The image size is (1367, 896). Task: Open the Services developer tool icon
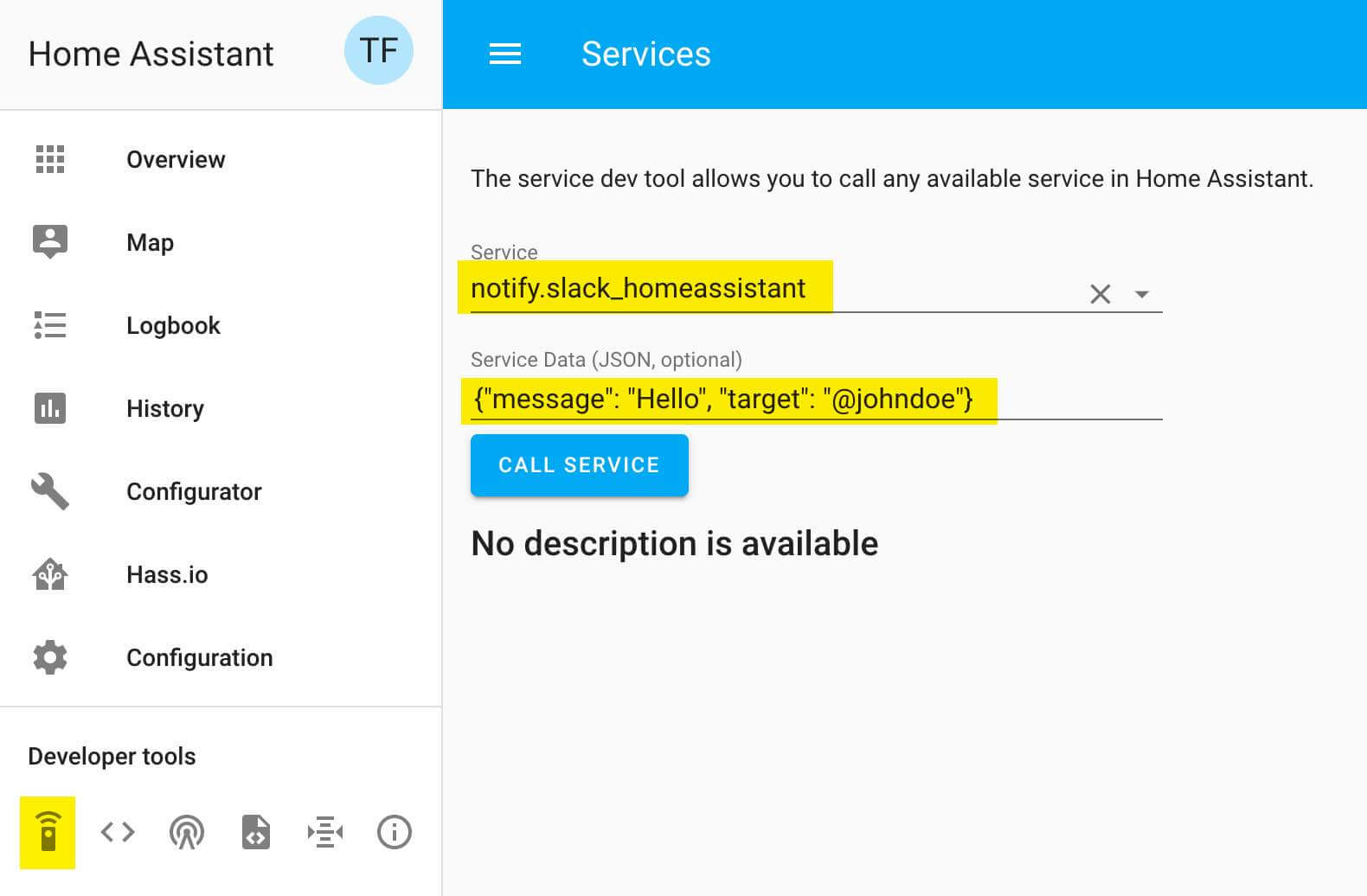coord(48,832)
